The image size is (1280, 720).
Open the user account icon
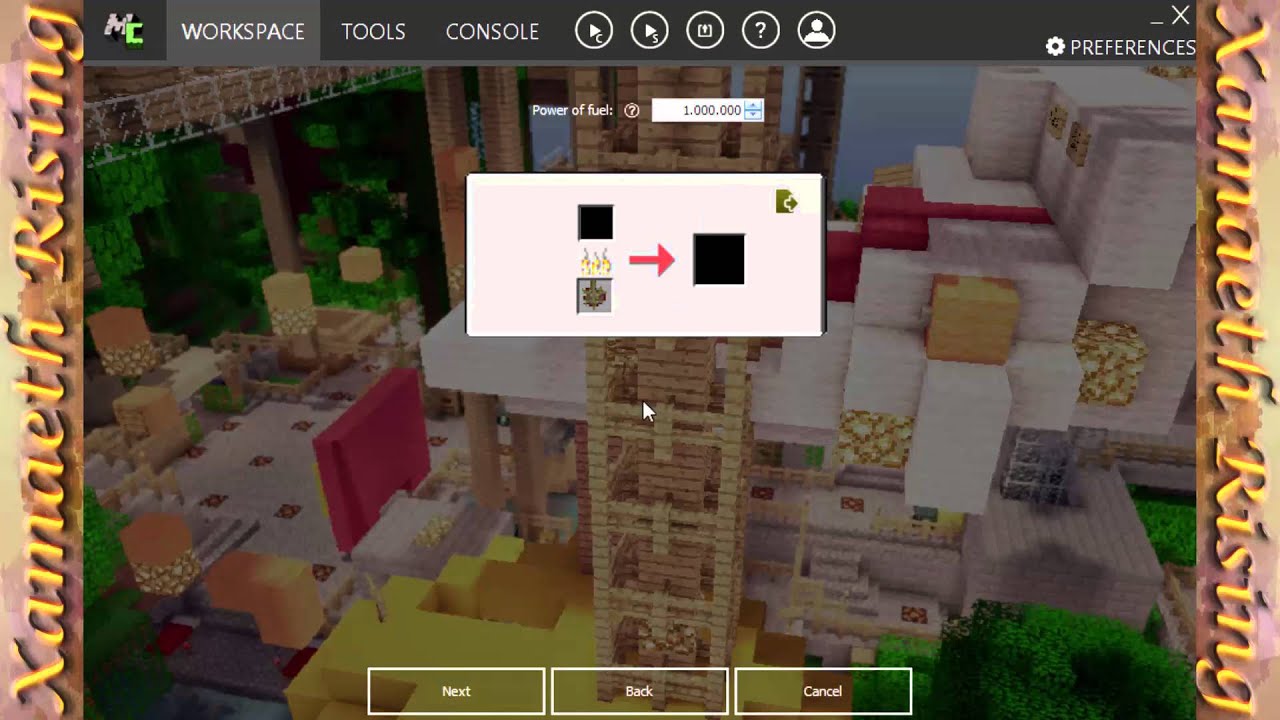pyautogui.click(x=817, y=31)
